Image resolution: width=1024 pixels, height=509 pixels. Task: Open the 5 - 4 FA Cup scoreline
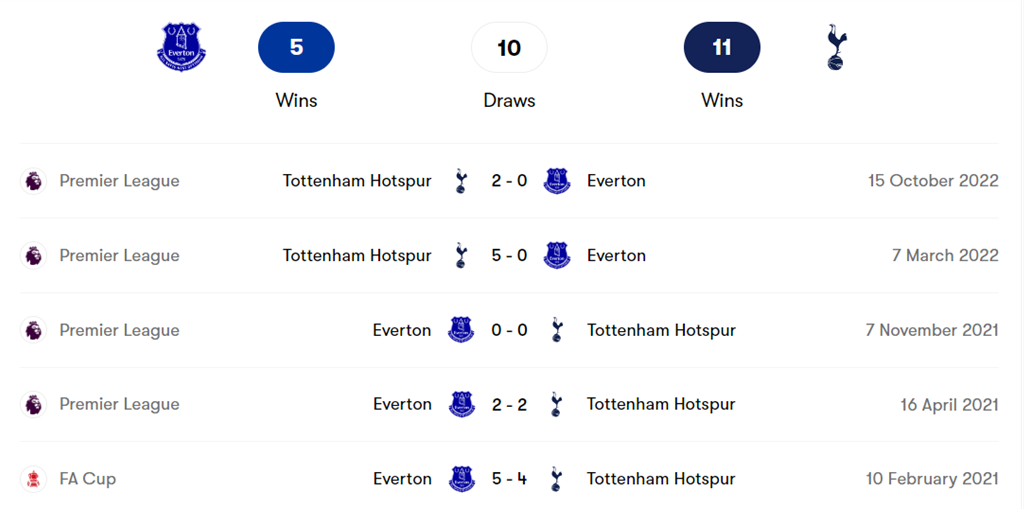(x=509, y=479)
